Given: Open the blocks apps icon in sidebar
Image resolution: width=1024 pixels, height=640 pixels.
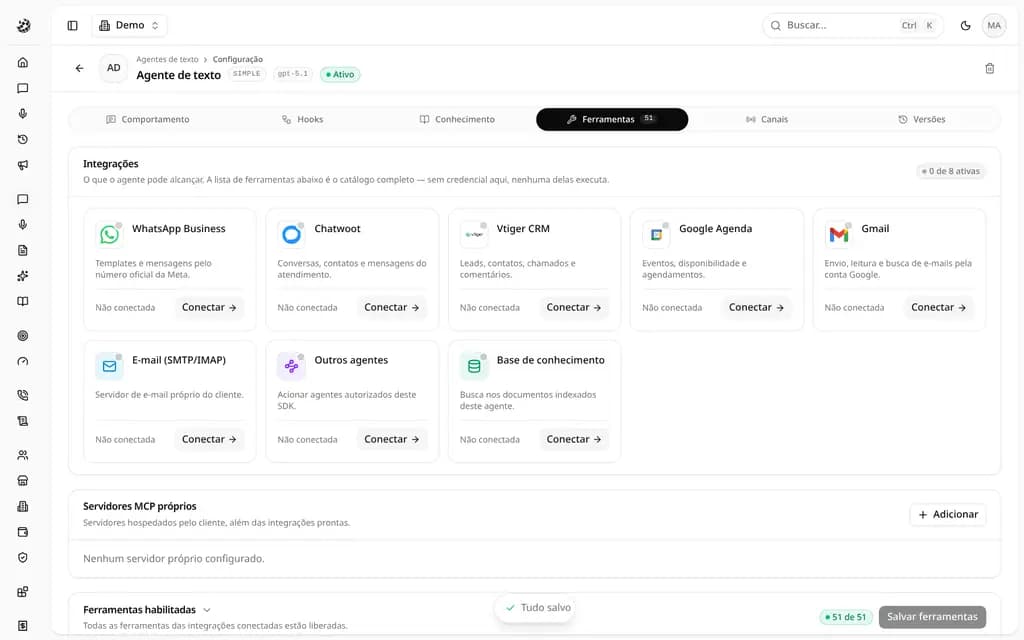Looking at the screenshot, I should [23, 592].
